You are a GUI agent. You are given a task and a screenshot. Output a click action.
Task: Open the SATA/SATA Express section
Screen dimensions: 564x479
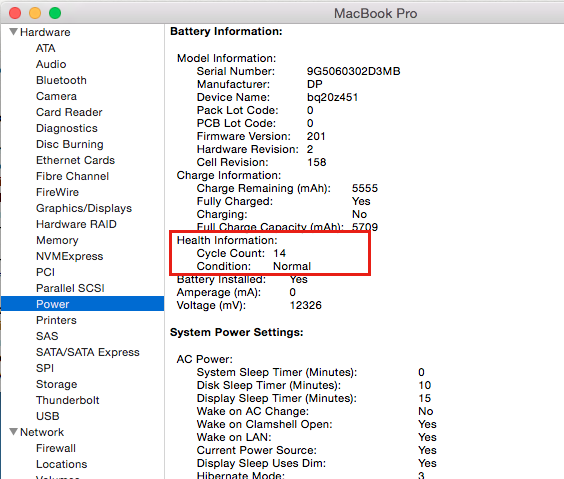coord(88,352)
